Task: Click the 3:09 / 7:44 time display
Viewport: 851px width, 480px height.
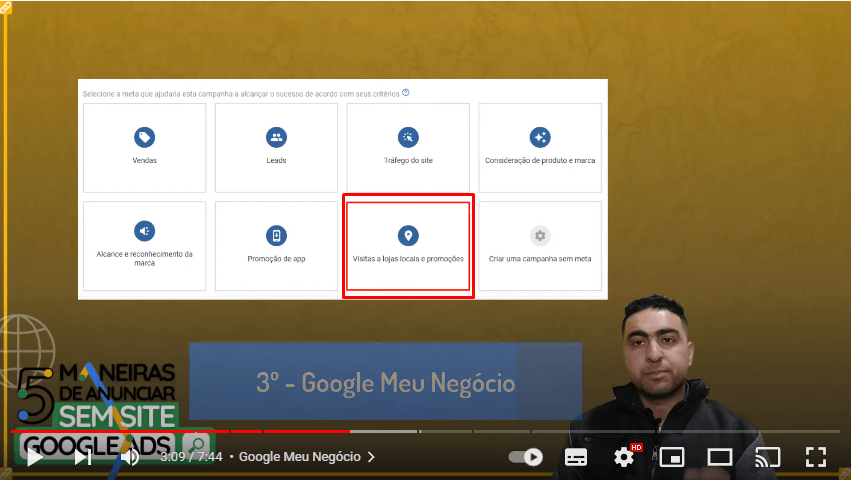Action: pos(191,457)
